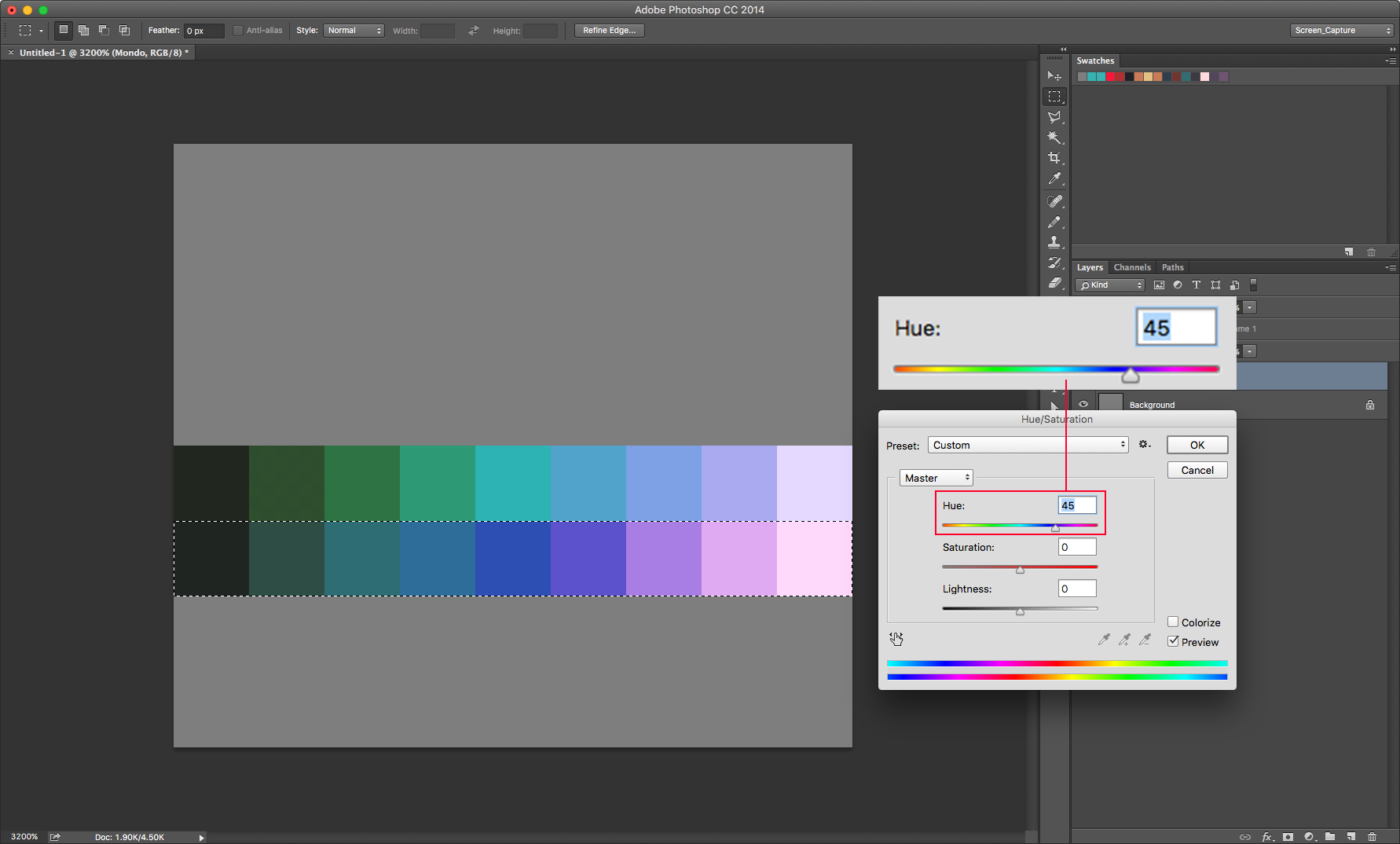Enable Anti-alias in the options bar
1400x844 pixels.
tap(237, 30)
